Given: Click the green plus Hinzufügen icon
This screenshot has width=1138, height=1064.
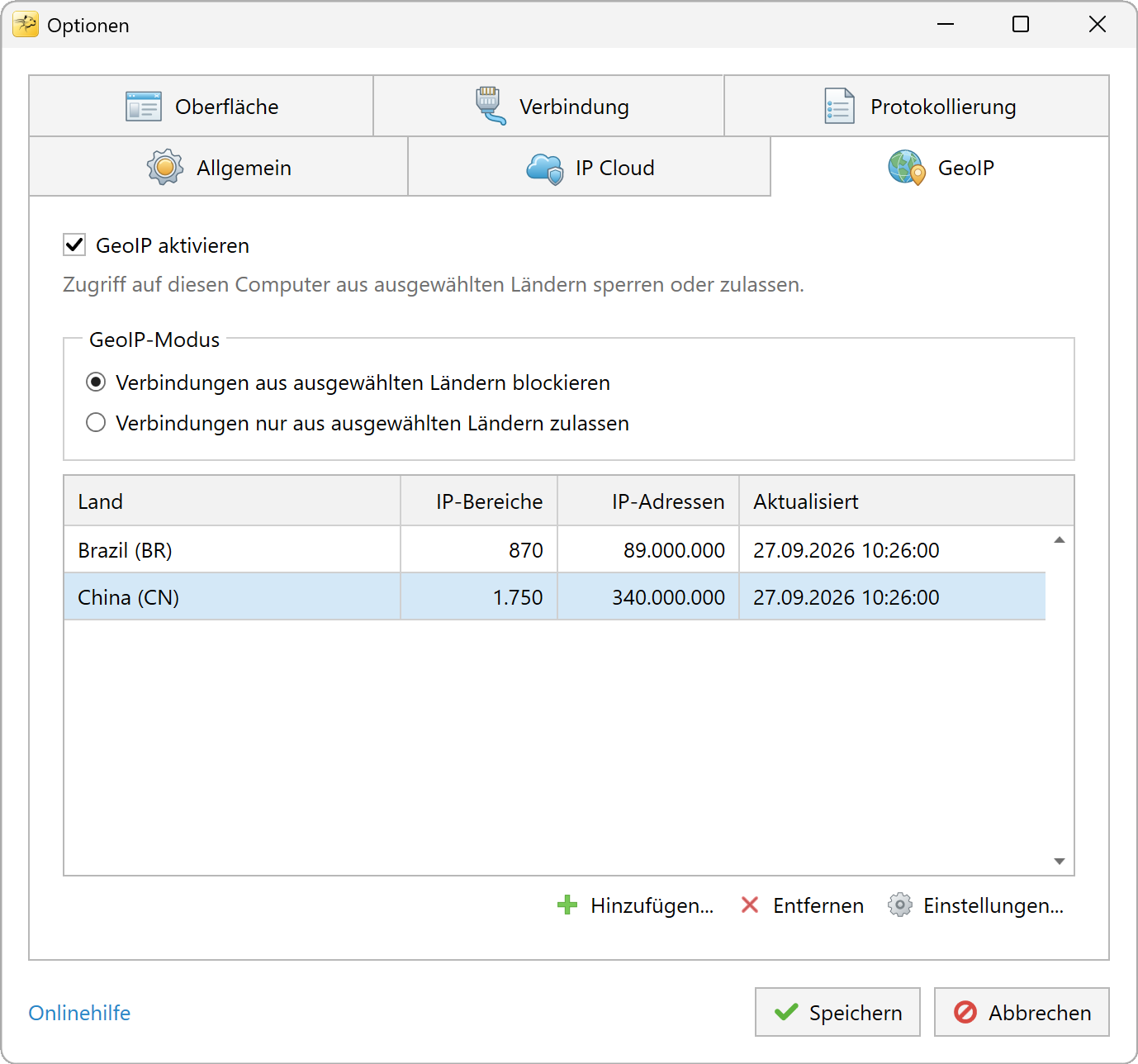Looking at the screenshot, I should pos(567,905).
